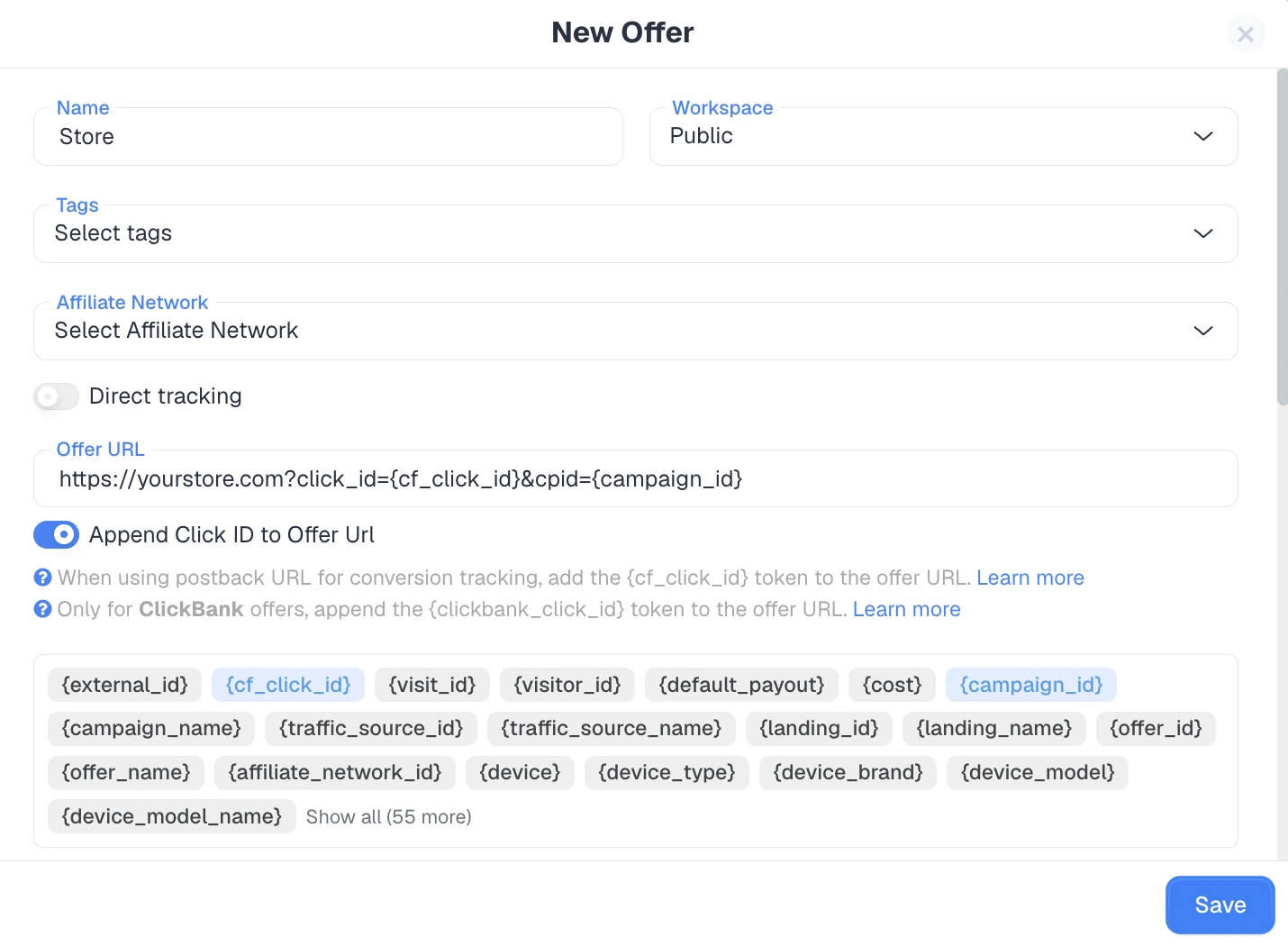Screen dimensions: 1288x946
Task: Add the {campaign_name} token
Action: click(x=151, y=728)
